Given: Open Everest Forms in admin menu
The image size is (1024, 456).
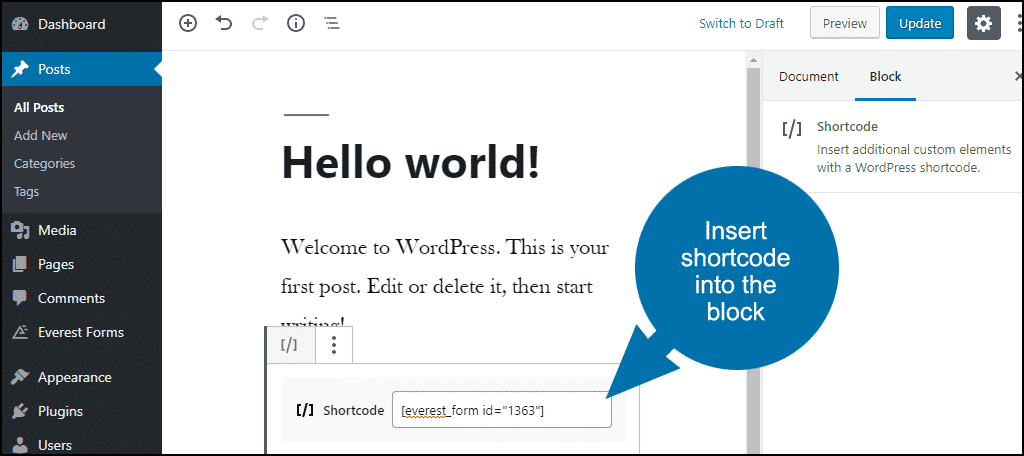Looking at the screenshot, I should [81, 332].
